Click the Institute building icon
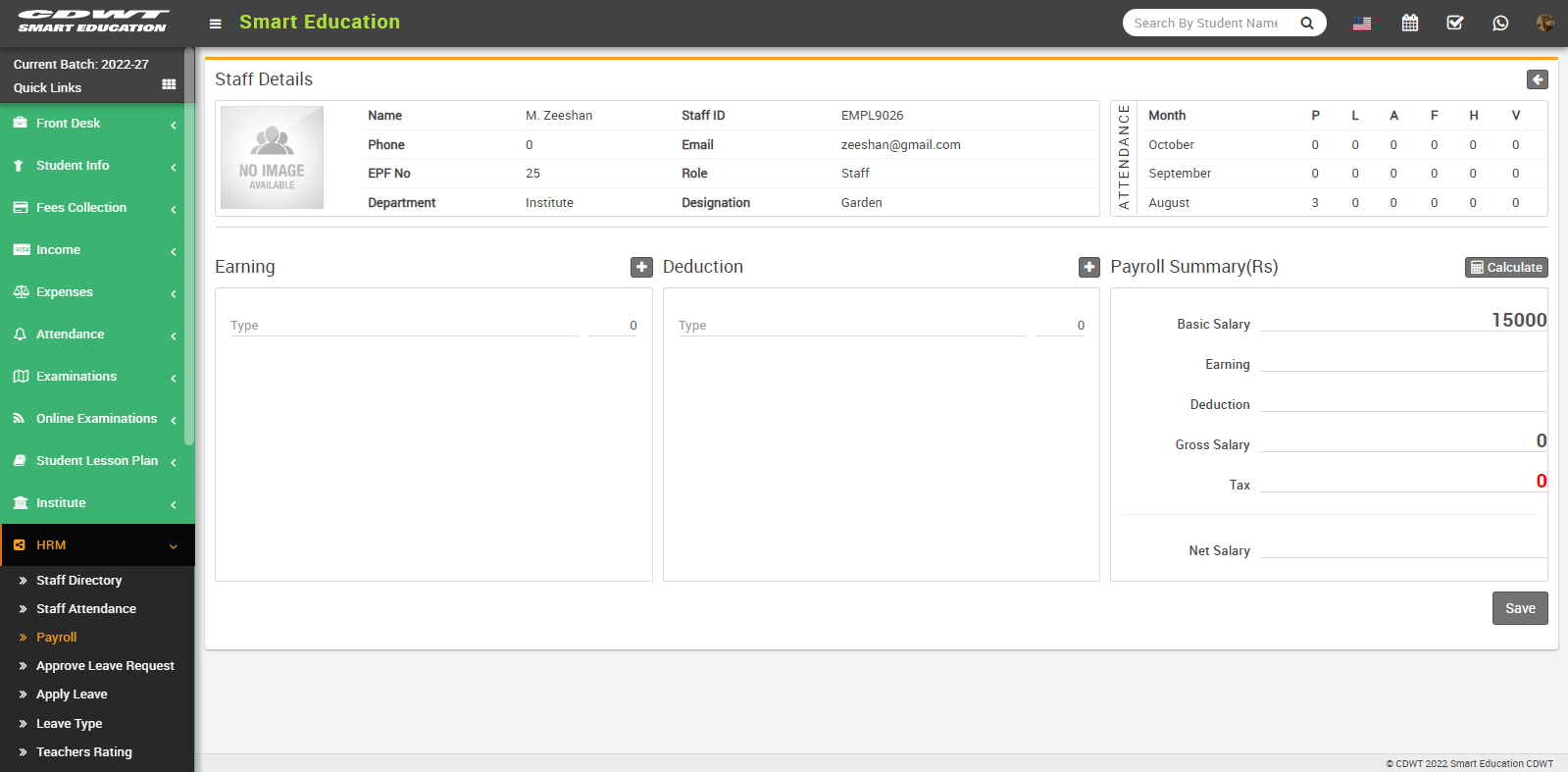This screenshot has height=772, width=1568. pyautogui.click(x=21, y=503)
